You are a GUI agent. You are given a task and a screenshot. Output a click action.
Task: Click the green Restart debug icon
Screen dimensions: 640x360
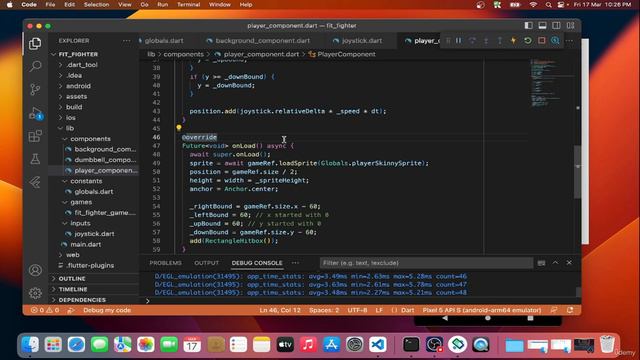pos(527,40)
